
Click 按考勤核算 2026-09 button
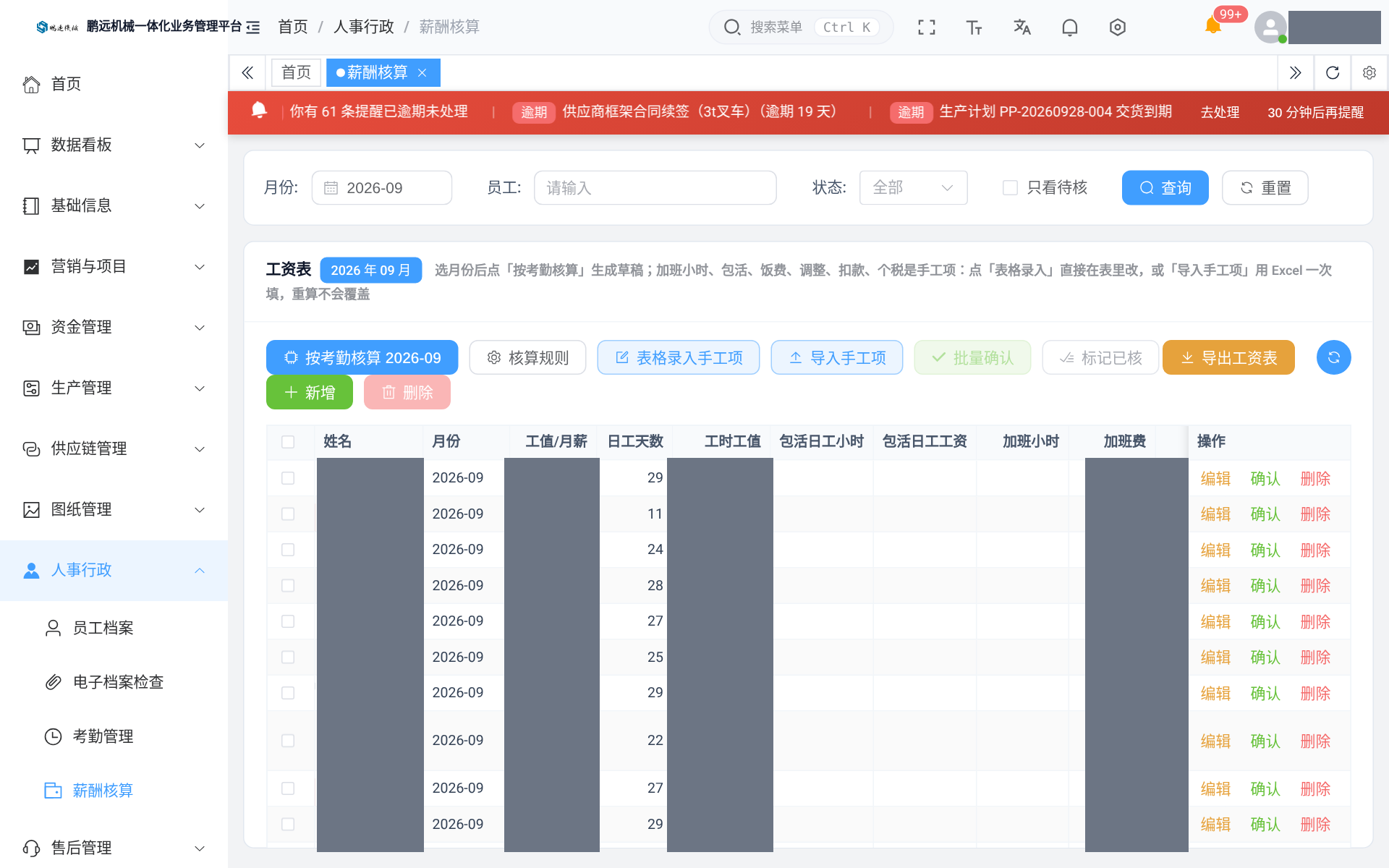362,357
